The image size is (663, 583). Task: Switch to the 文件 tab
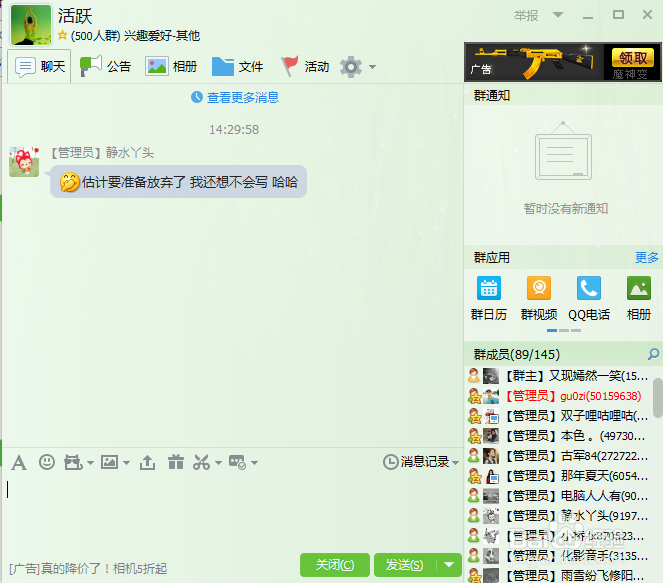tap(237, 66)
